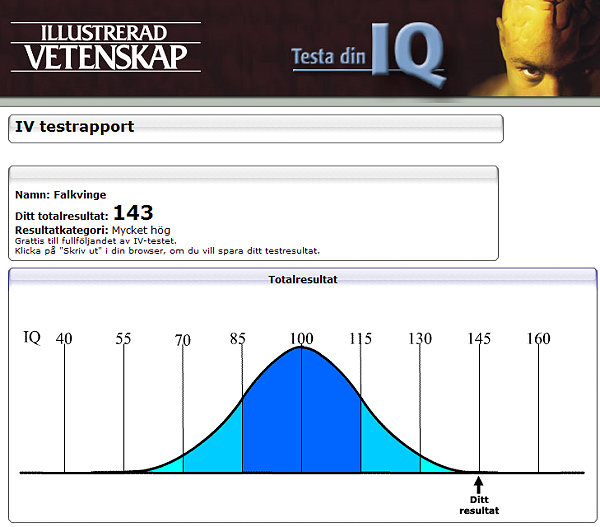The image size is (600, 527).
Task: Click the 'Totalresultat' chart header
Action: (303, 279)
